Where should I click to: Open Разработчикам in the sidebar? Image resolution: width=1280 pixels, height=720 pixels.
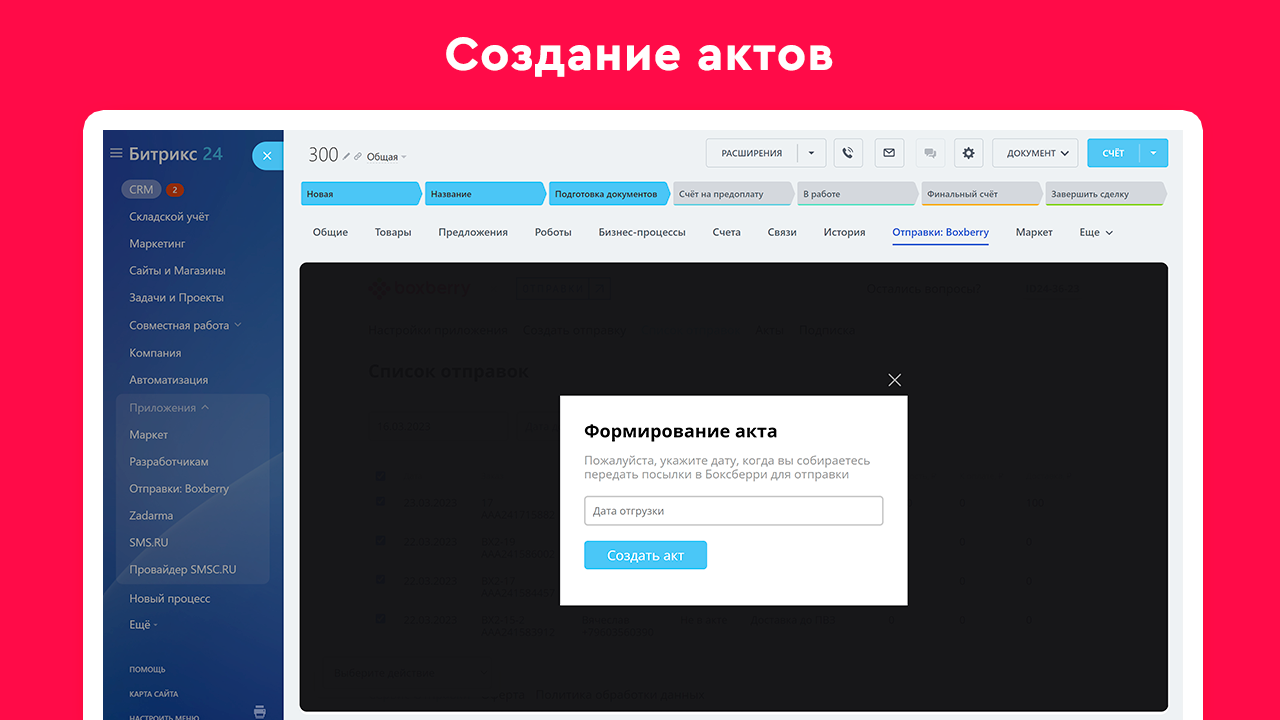coord(168,462)
